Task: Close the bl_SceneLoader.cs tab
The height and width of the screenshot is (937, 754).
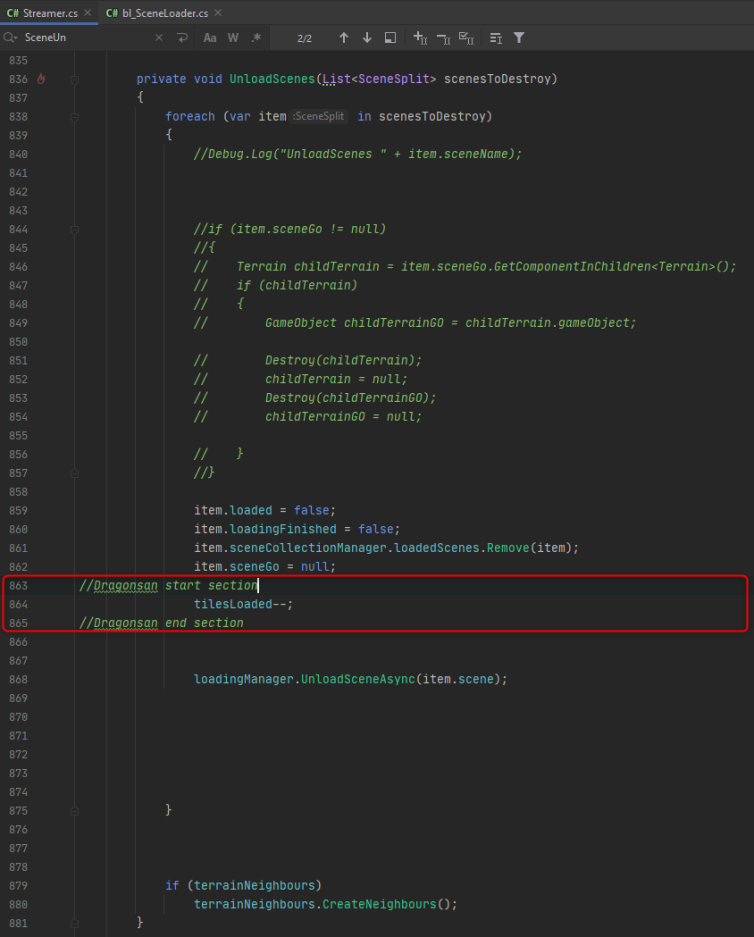Action: click(x=218, y=13)
